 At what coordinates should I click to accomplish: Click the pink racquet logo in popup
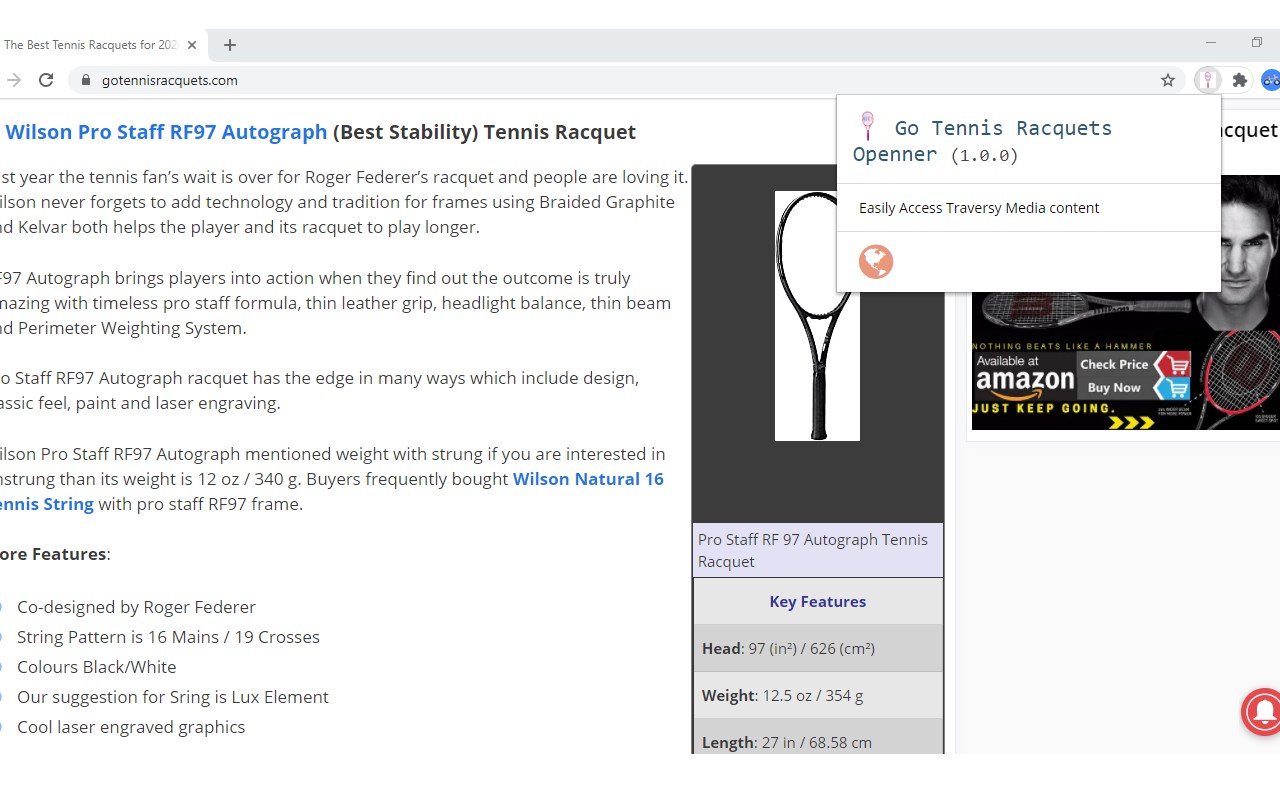pos(867,126)
